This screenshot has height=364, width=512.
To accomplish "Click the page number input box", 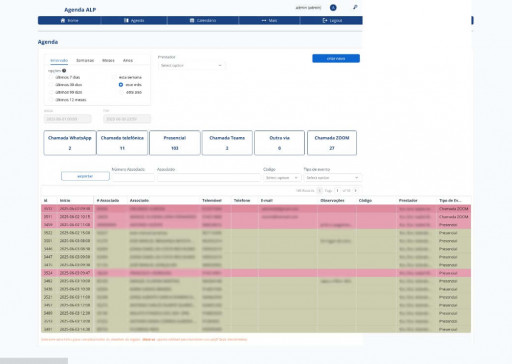I will [337, 191].
